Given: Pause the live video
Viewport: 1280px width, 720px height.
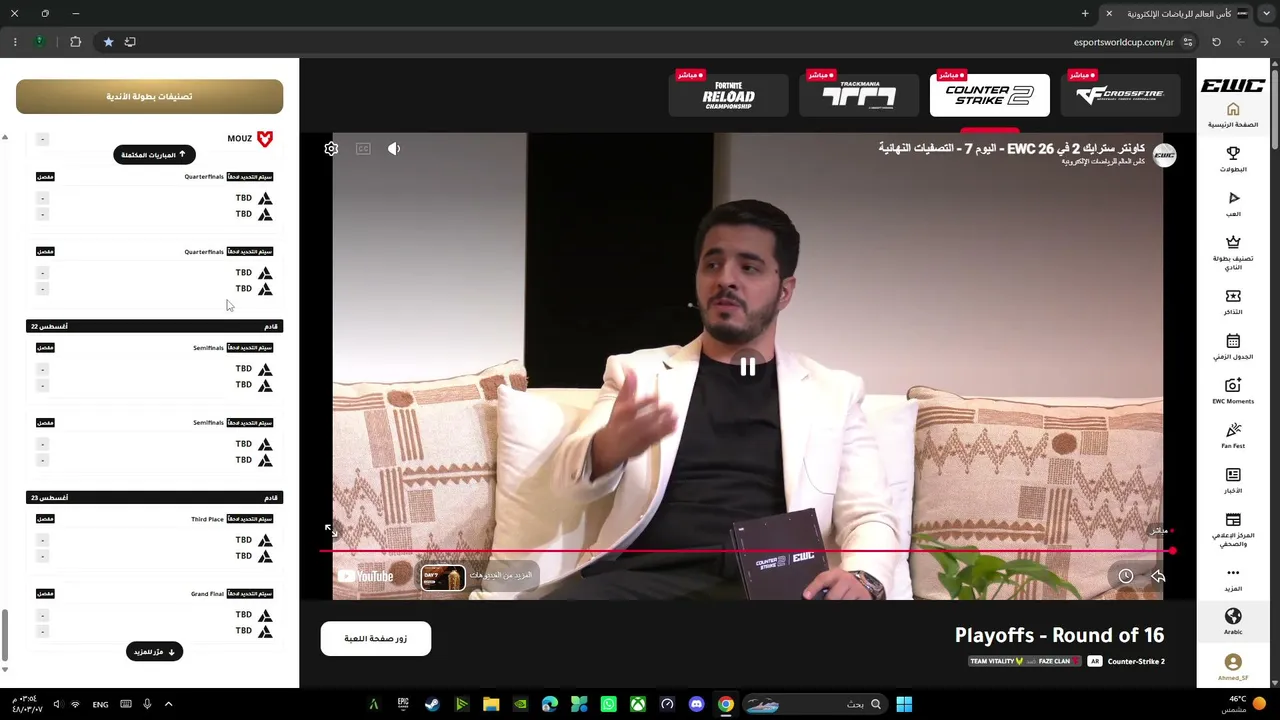Looking at the screenshot, I should (748, 367).
